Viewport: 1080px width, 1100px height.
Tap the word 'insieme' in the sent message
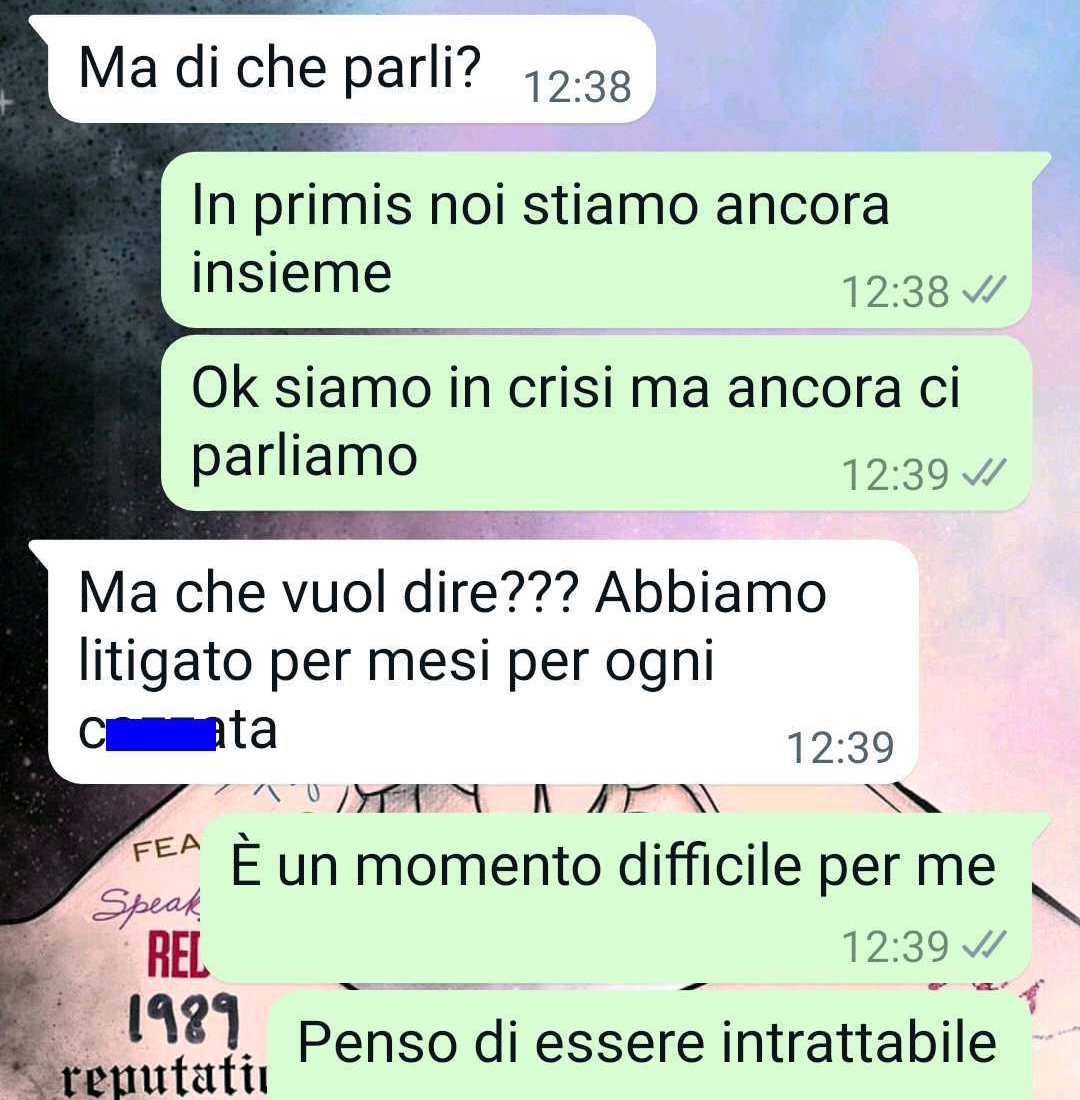click(x=291, y=273)
